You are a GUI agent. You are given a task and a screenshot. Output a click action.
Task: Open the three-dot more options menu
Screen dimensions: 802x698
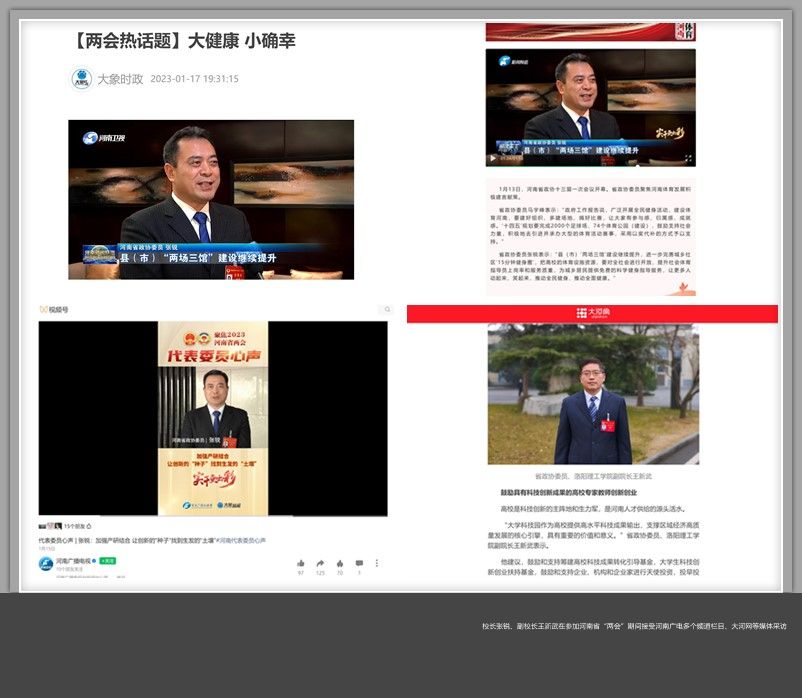click(x=377, y=563)
